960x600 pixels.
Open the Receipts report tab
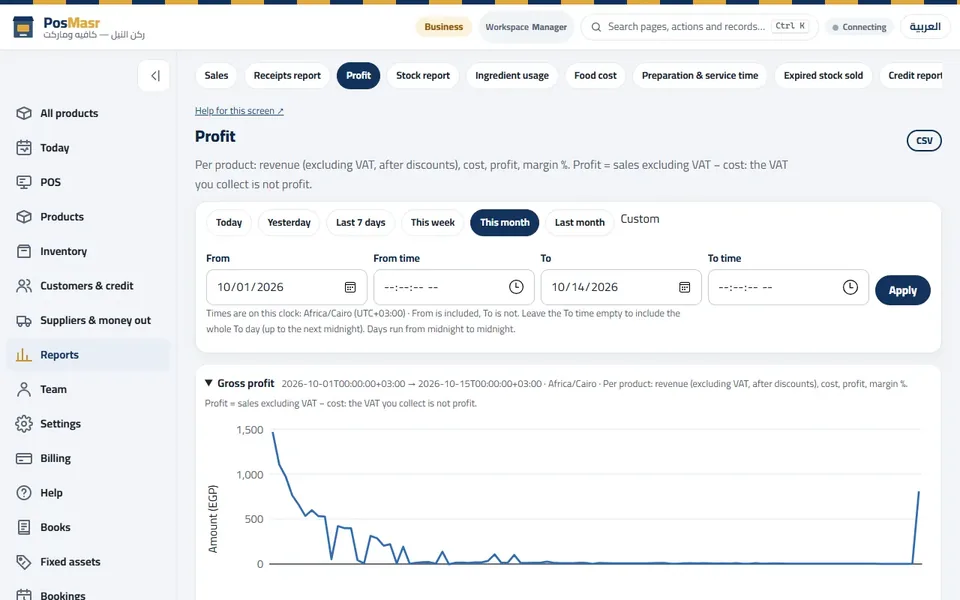287,75
